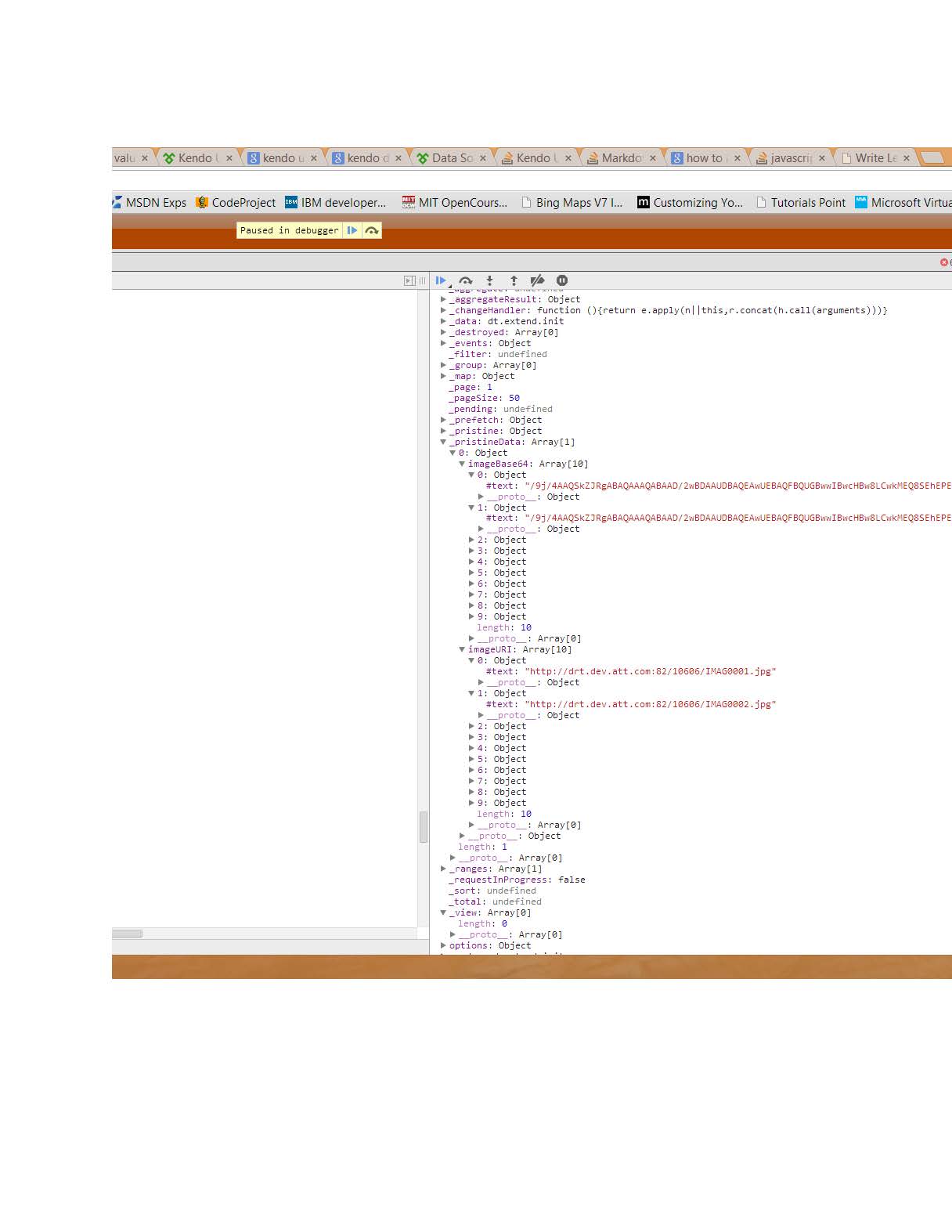Switch to the how to browser tab
Screen dimensions: 952x1232
coord(705,157)
